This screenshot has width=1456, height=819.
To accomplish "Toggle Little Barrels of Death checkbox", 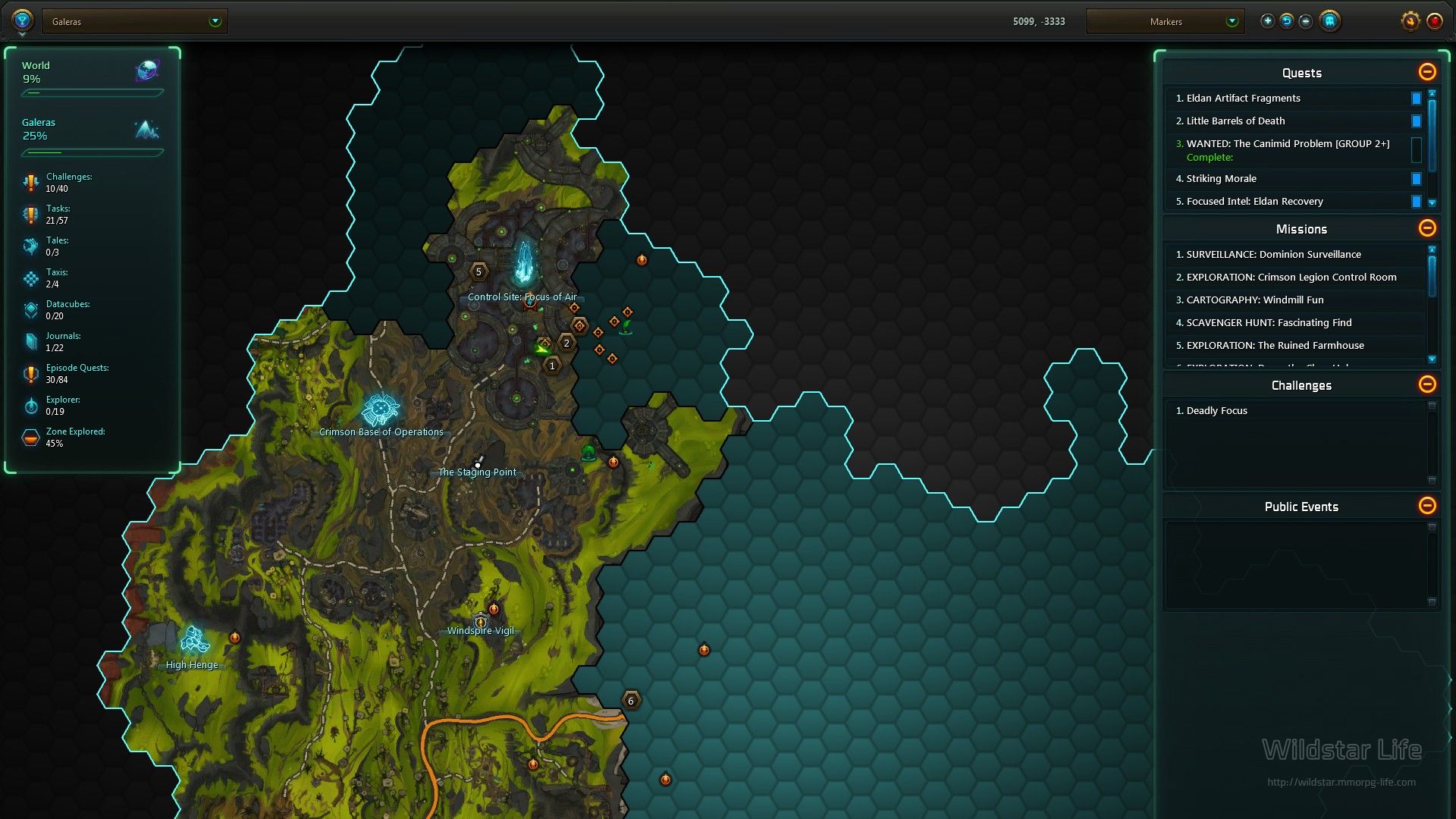I will click(x=1416, y=121).
